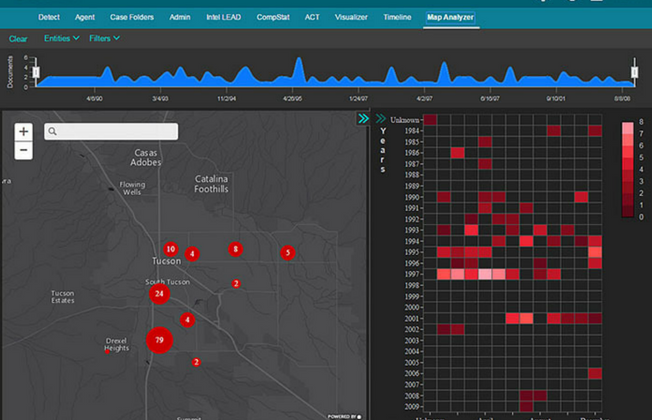Open the Detect tab
The width and height of the screenshot is (652, 420).
point(49,17)
